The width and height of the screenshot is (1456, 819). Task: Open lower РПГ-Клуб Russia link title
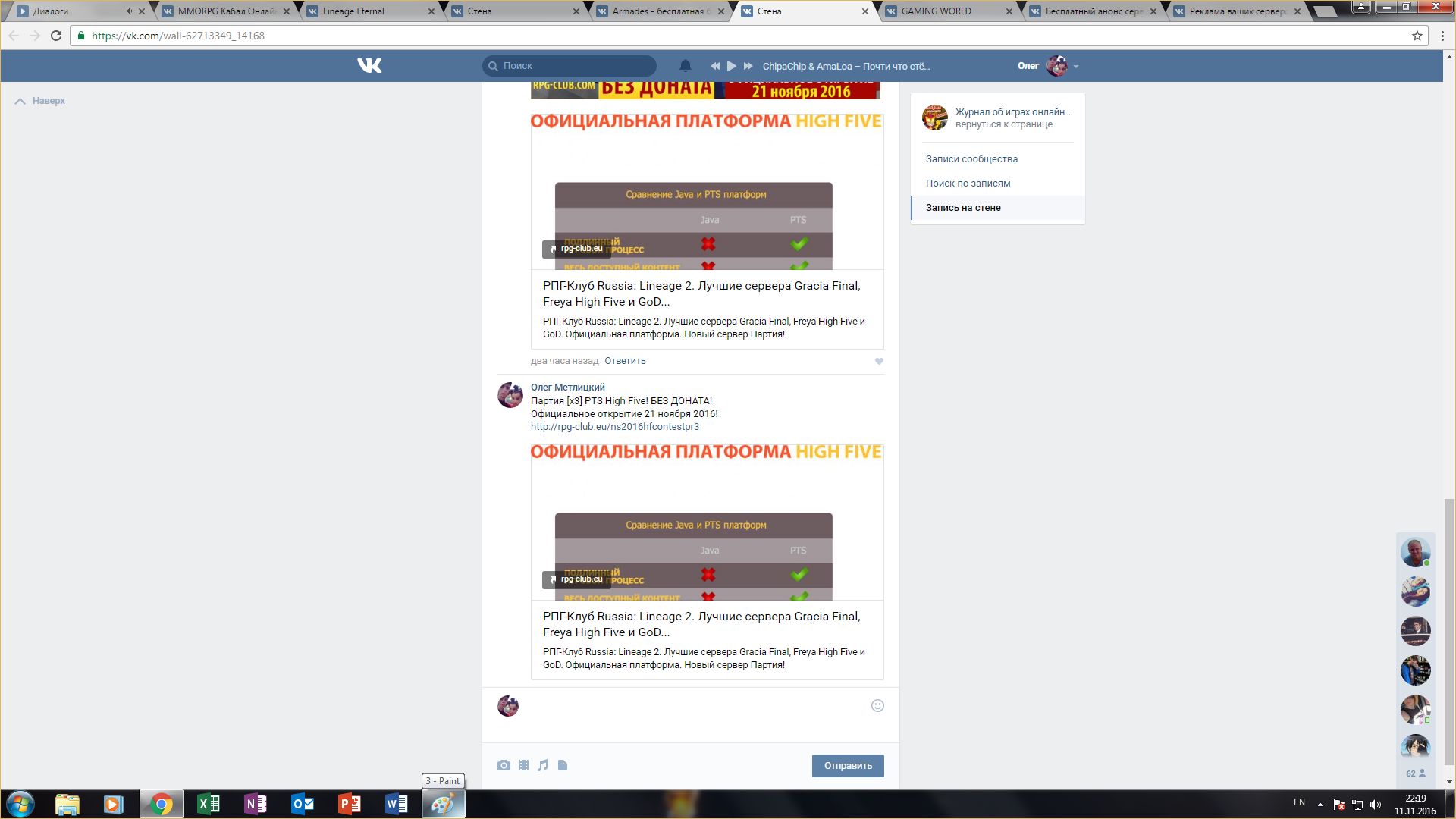[701, 624]
